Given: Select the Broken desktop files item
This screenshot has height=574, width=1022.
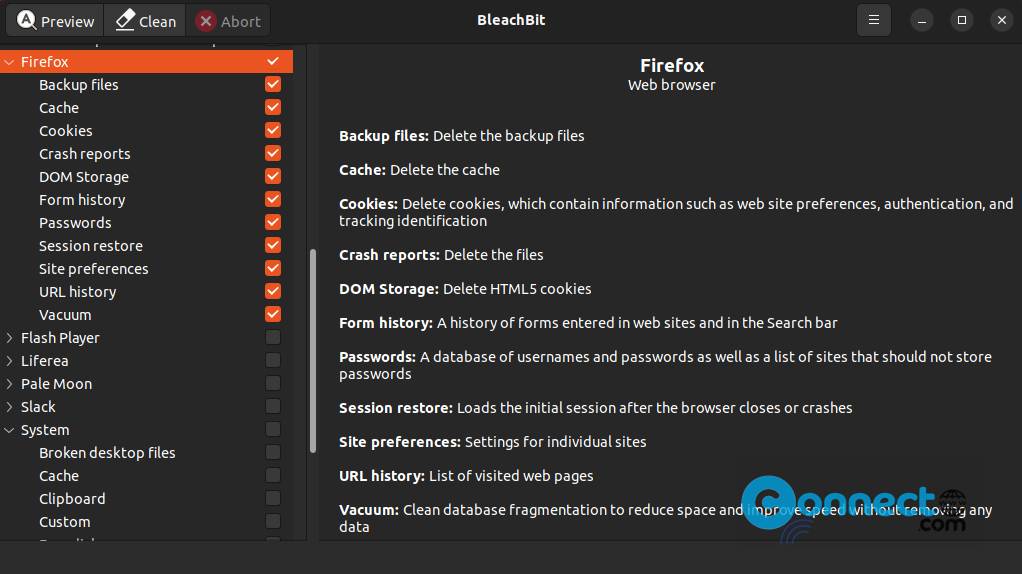Looking at the screenshot, I should click(107, 453).
